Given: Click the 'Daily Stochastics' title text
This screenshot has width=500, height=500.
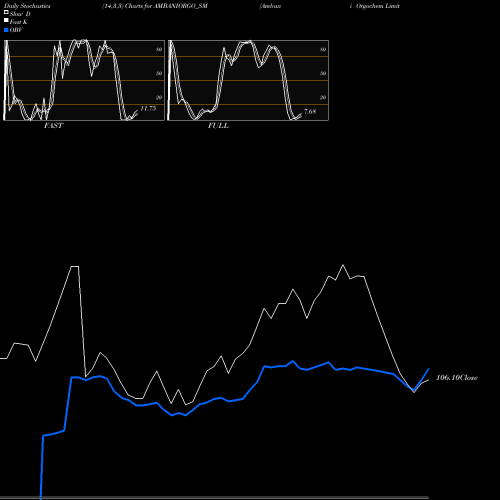Looking at the screenshot, I should tap(27, 6).
